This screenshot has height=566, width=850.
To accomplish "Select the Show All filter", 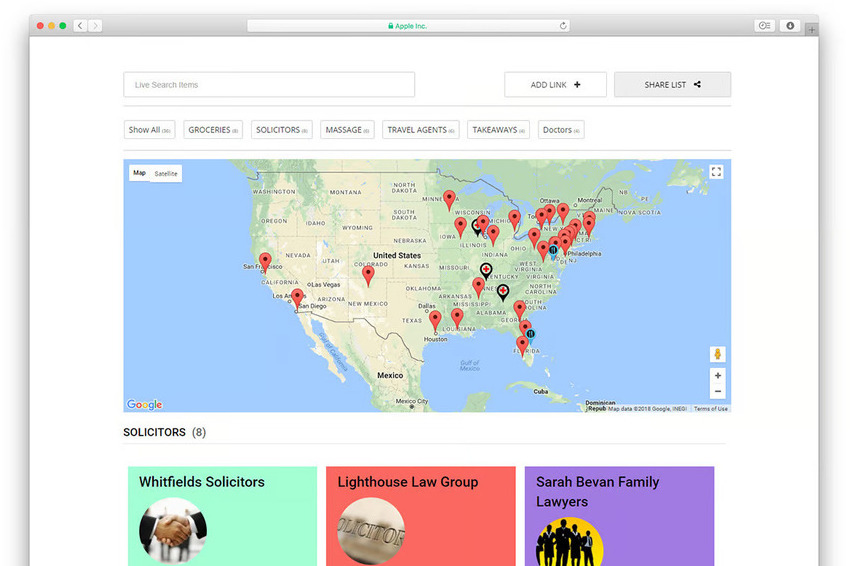I will pos(149,130).
